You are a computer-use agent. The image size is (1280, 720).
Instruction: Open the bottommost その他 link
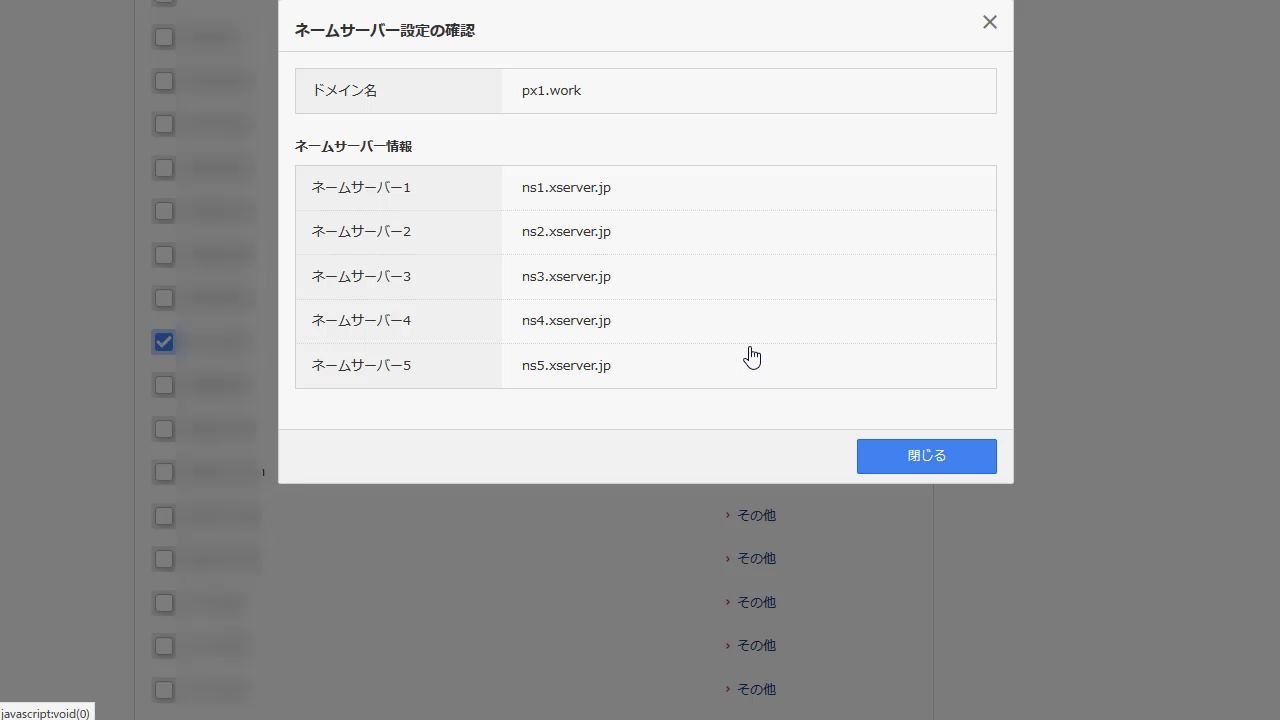[x=755, y=689]
